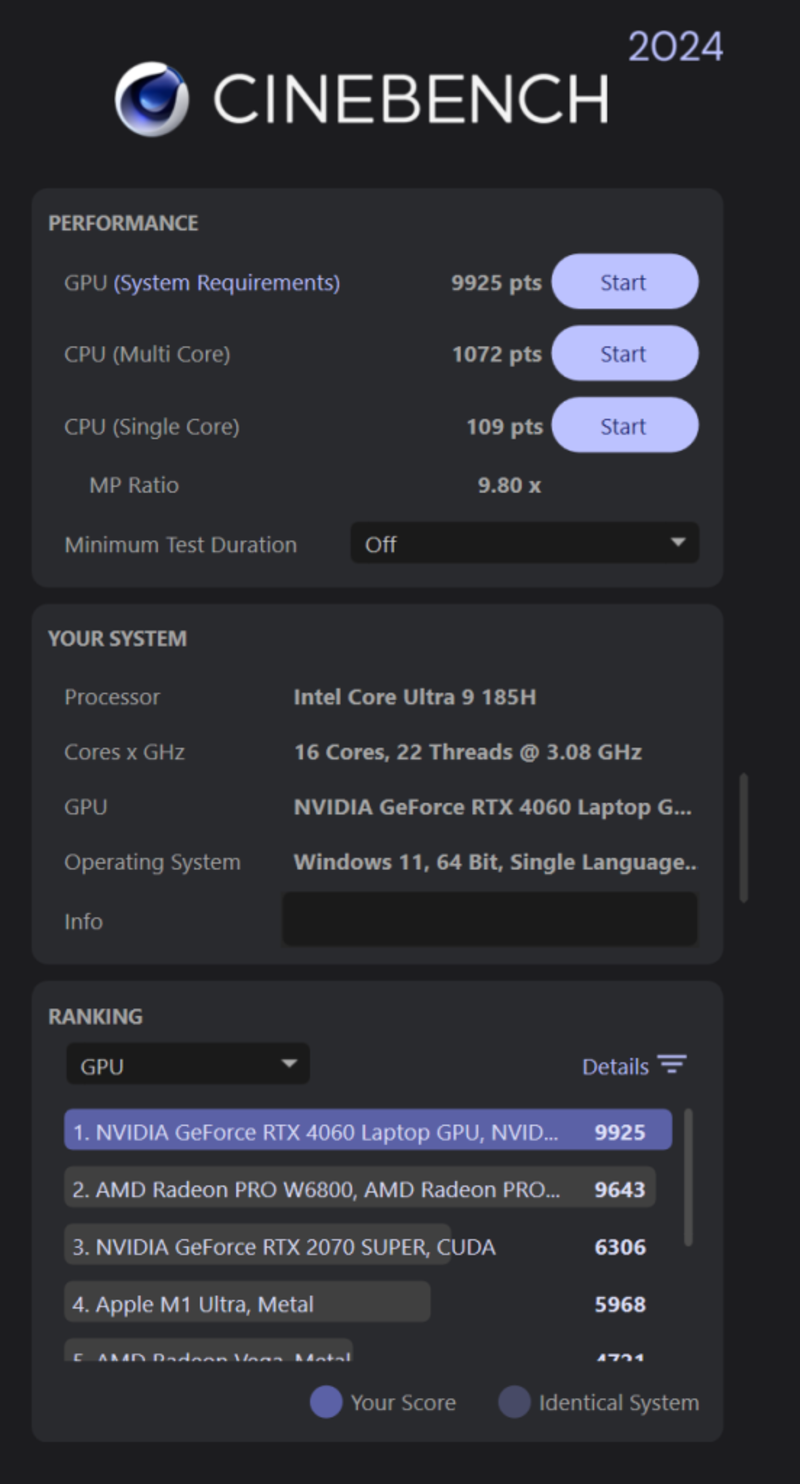Image resolution: width=800 pixels, height=1484 pixels.
Task: Click the Details filter icon
Action: point(672,1065)
